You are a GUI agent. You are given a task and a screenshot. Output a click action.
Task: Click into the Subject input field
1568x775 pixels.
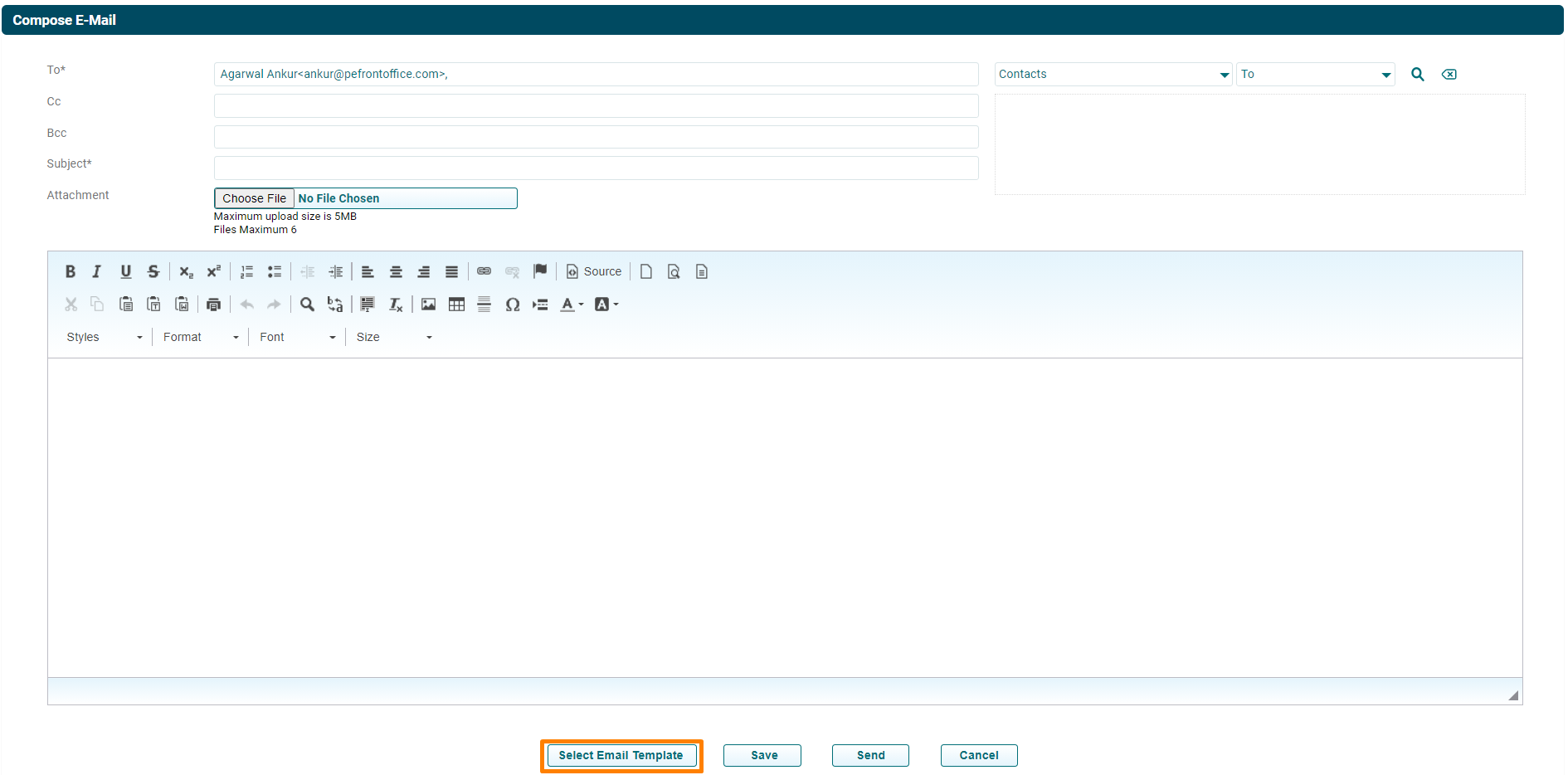(x=596, y=168)
